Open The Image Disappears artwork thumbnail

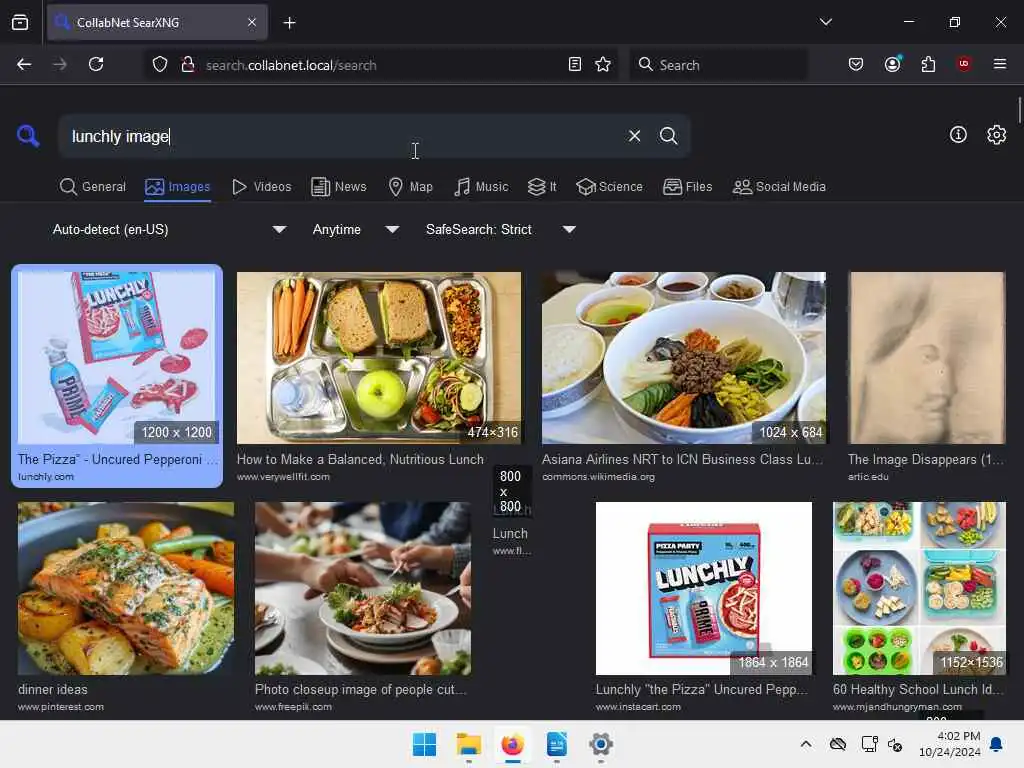point(926,358)
